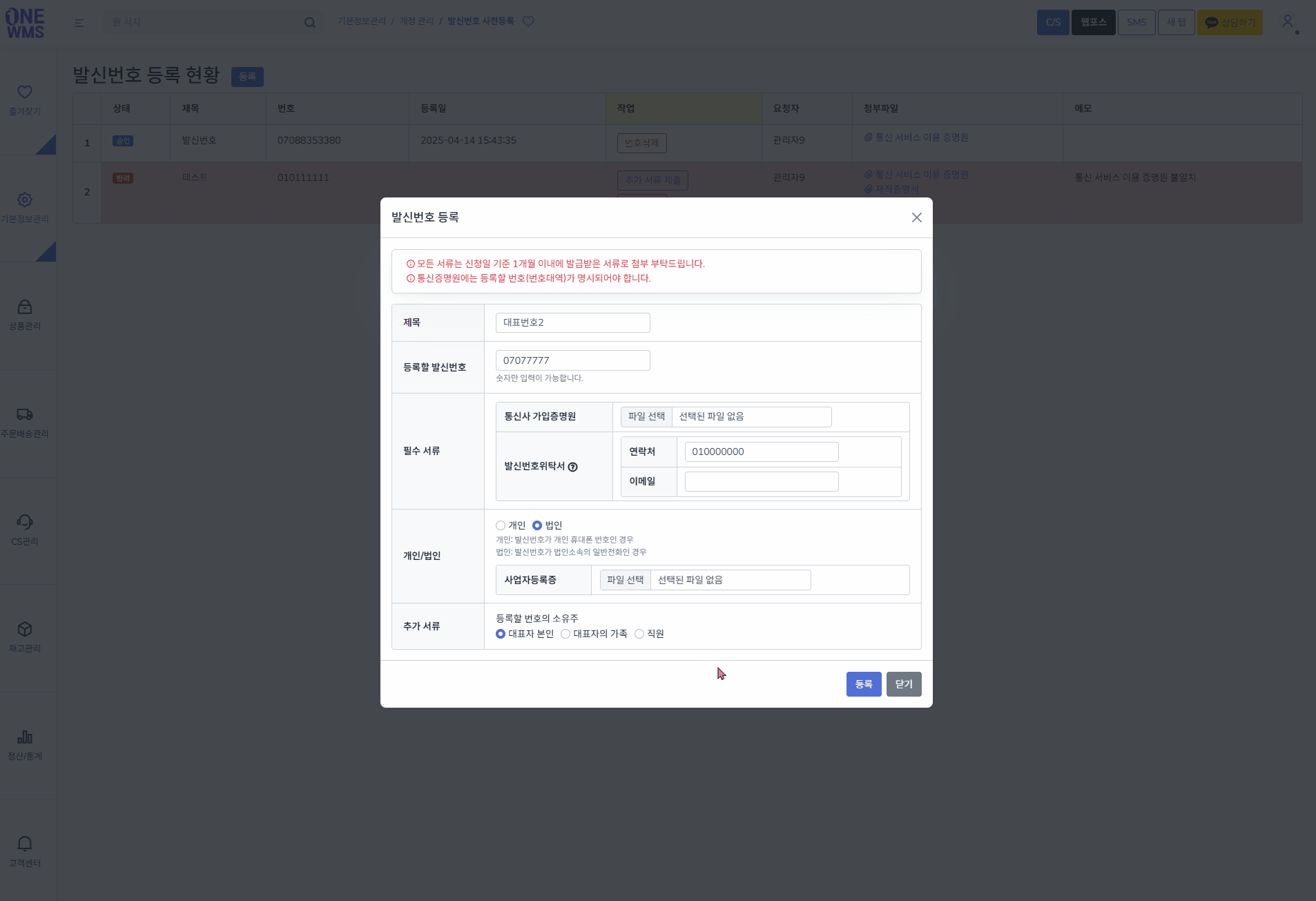1316x901 pixels.
Task: Open 즐겨찾기 in the sidebar
Action: pyautogui.click(x=25, y=101)
